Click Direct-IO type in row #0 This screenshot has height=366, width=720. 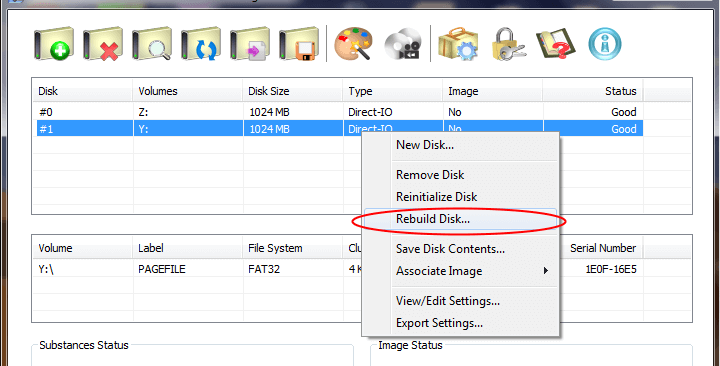pos(370,112)
